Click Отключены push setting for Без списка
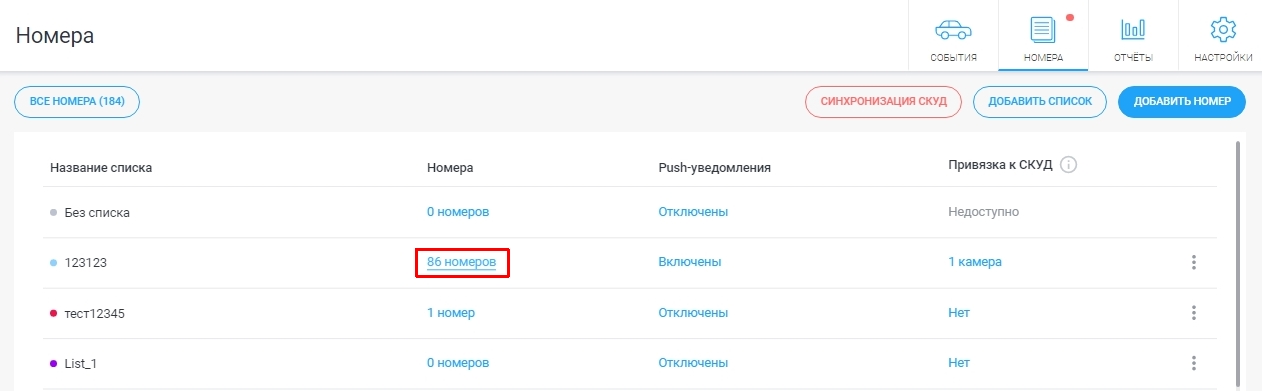This screenshot has height=391, width=1262. tap(692, 212)
